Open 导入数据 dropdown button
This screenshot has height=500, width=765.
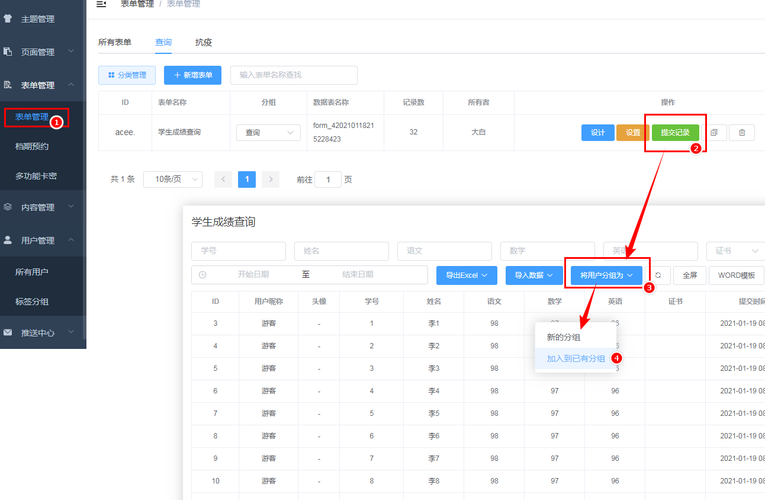pyautogui.click(x=534, y=275)
